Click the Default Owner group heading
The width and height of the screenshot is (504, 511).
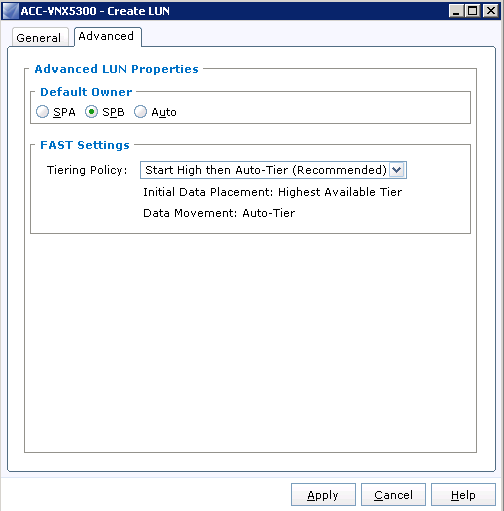[86, 92]
